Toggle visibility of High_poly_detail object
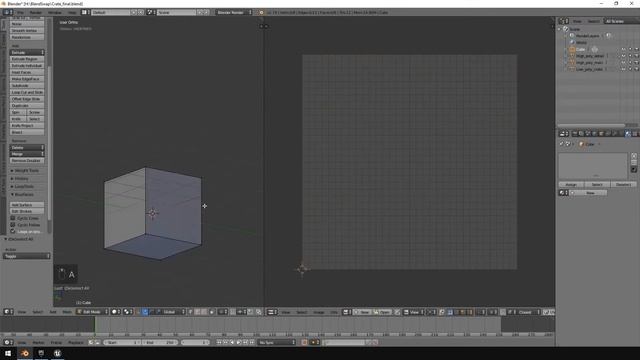Viewport: 640px width, 360px height. click(x=623, y=56)
